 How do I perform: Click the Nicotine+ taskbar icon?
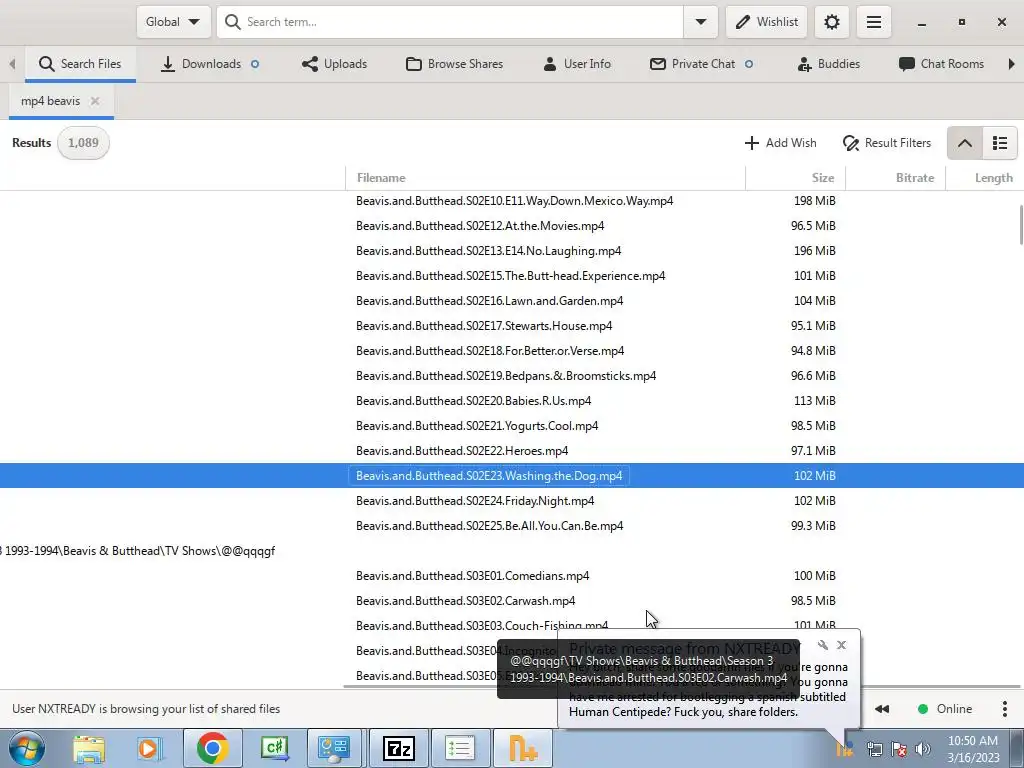[522, 748]
